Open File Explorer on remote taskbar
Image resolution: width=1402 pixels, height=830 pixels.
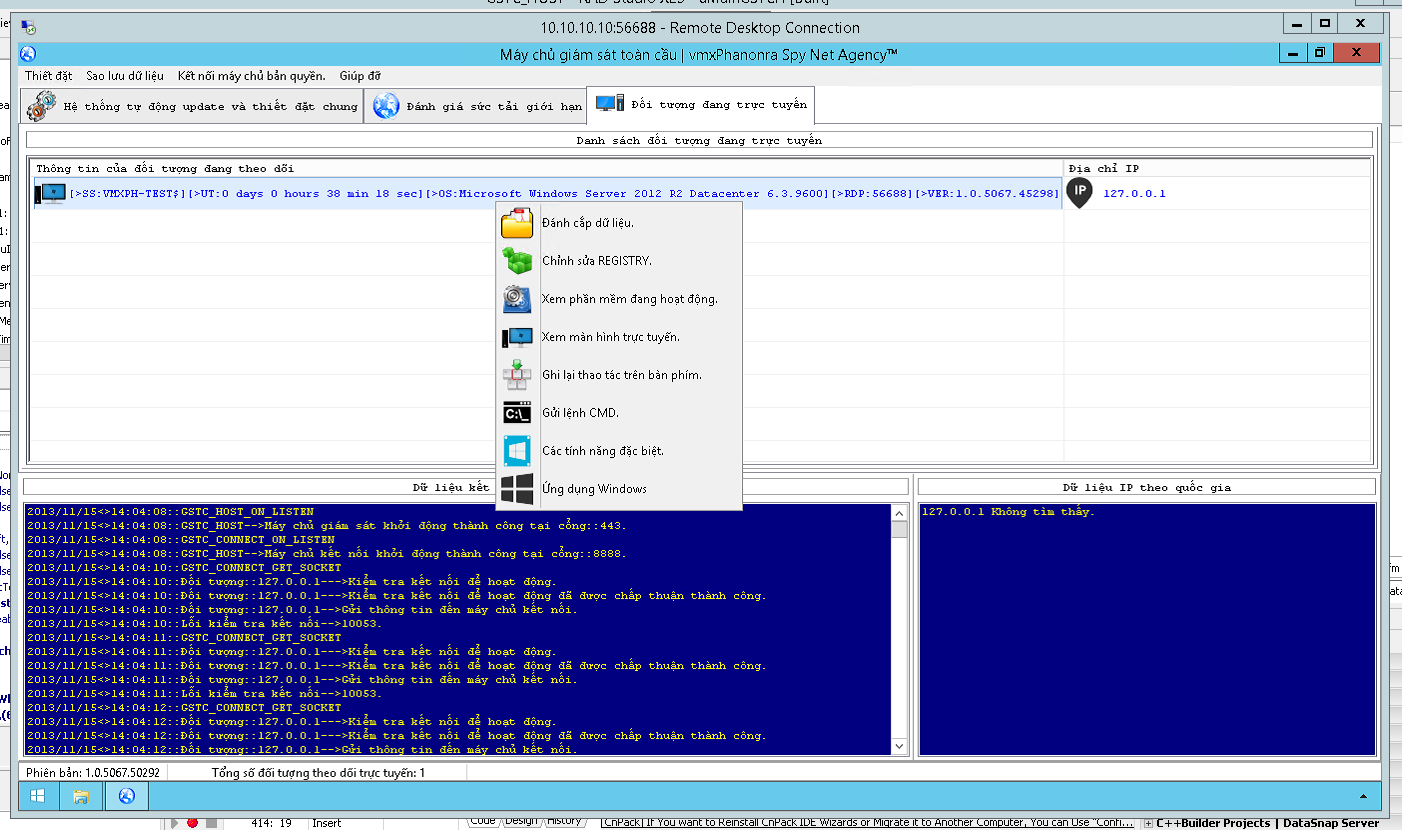point(82,796)
